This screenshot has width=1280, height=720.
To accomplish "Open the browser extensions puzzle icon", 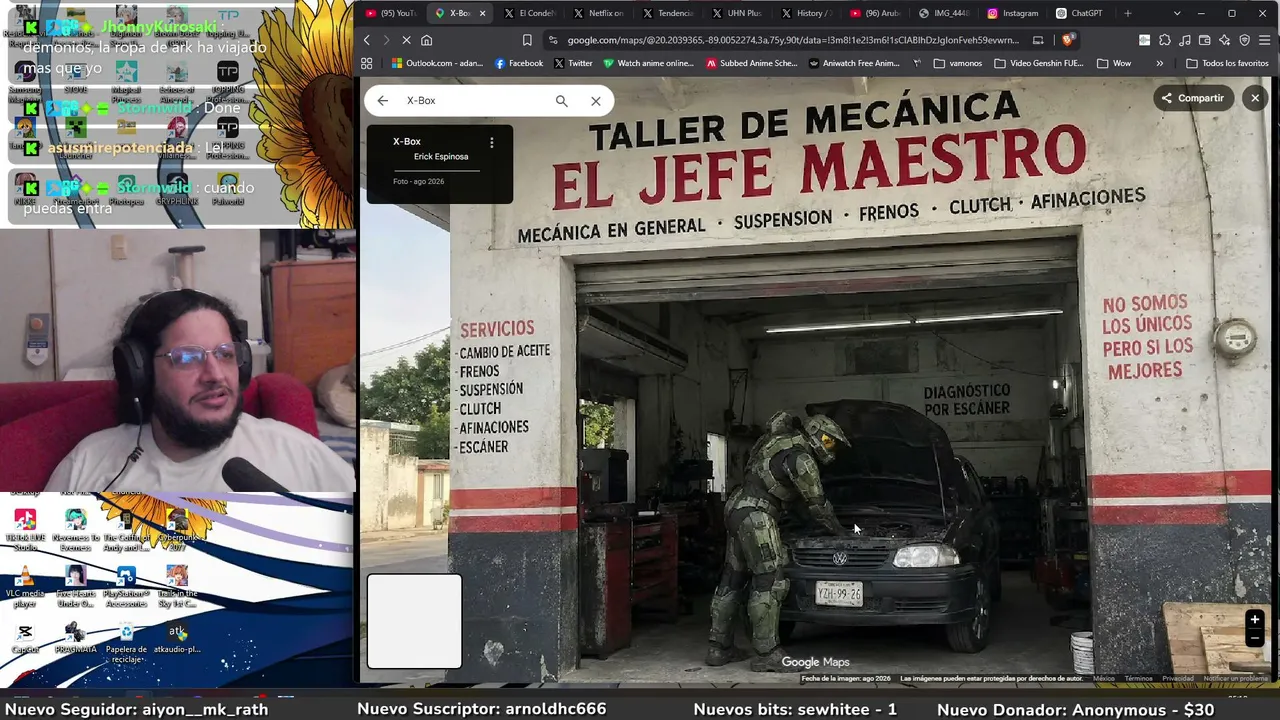I will [1164, 40].
